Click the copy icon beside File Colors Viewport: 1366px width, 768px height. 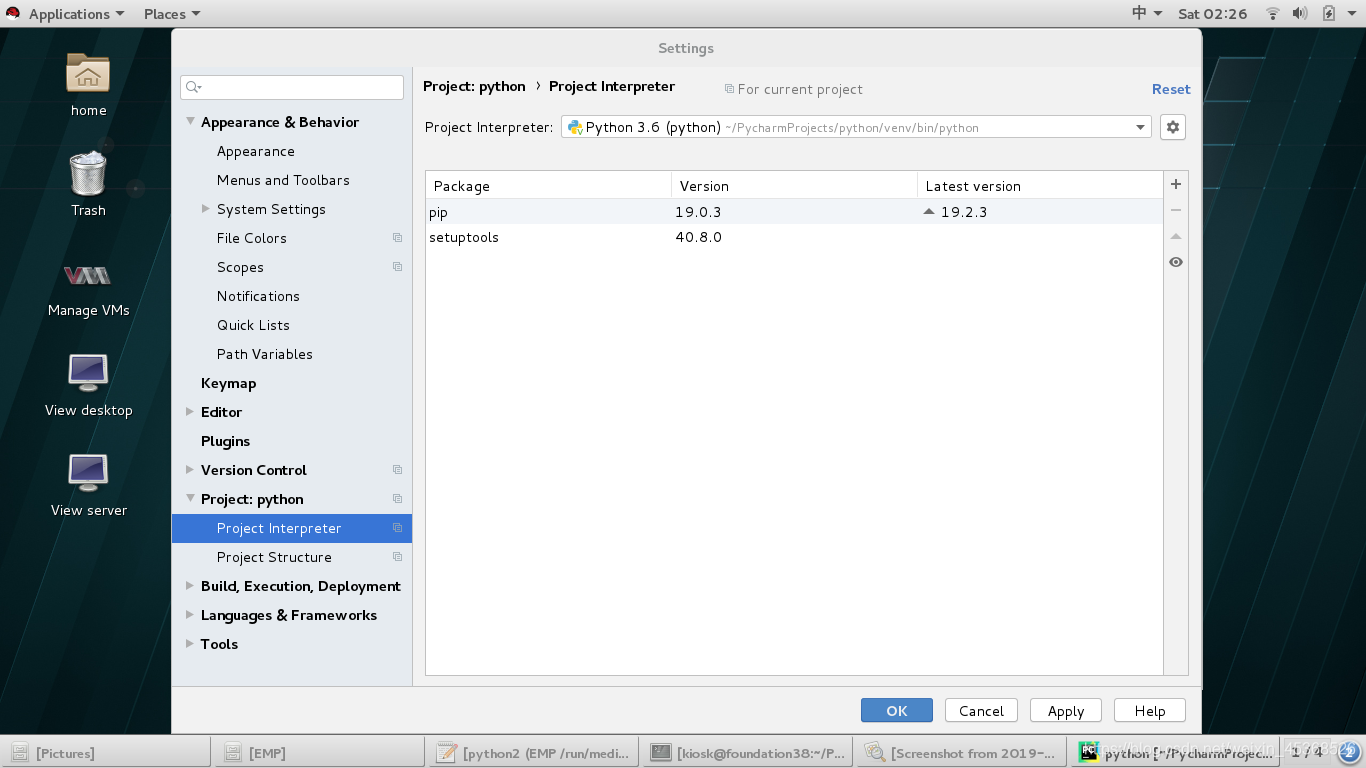click(x=397, y=238)
